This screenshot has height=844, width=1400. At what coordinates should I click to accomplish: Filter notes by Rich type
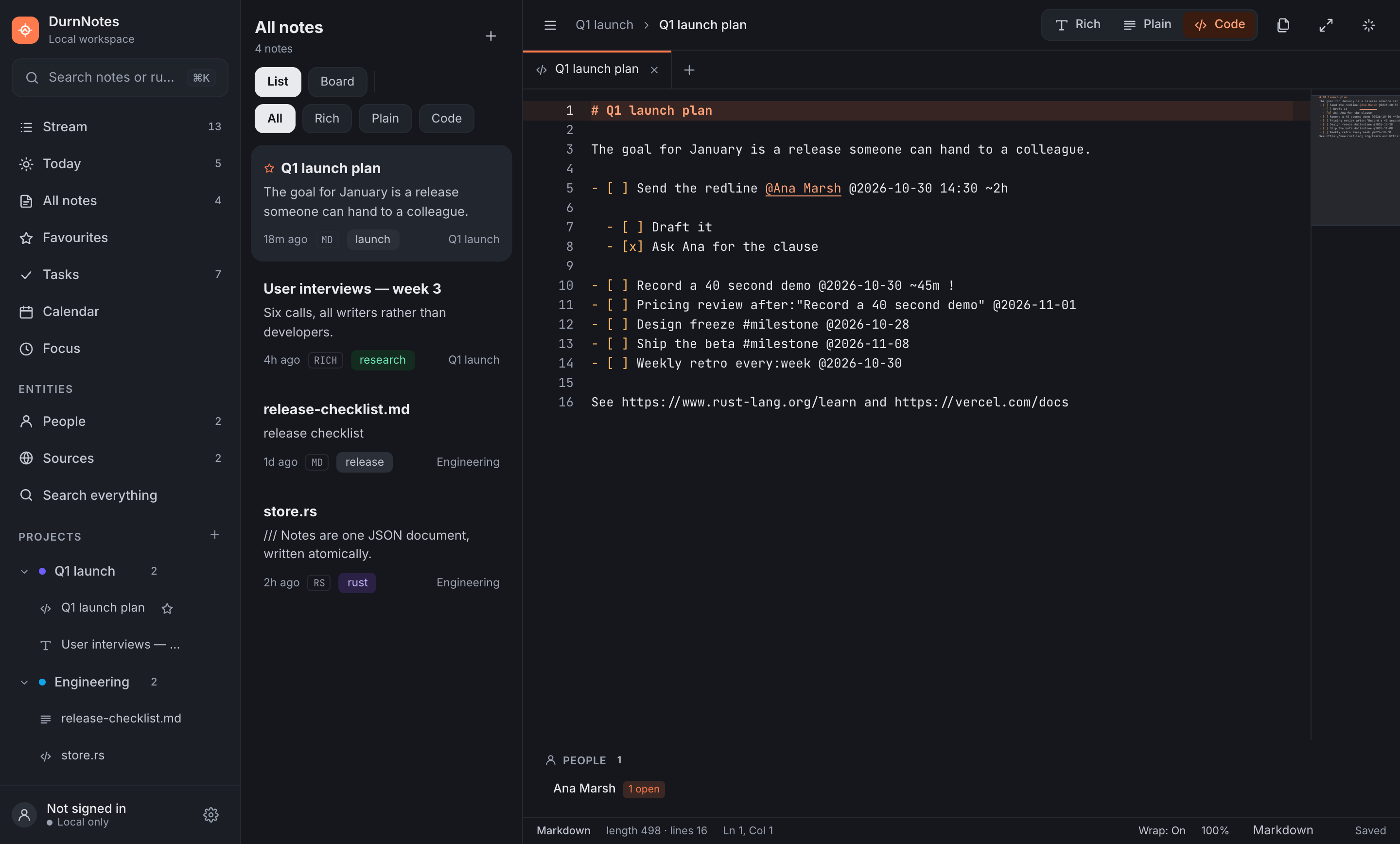pos(327,118)
